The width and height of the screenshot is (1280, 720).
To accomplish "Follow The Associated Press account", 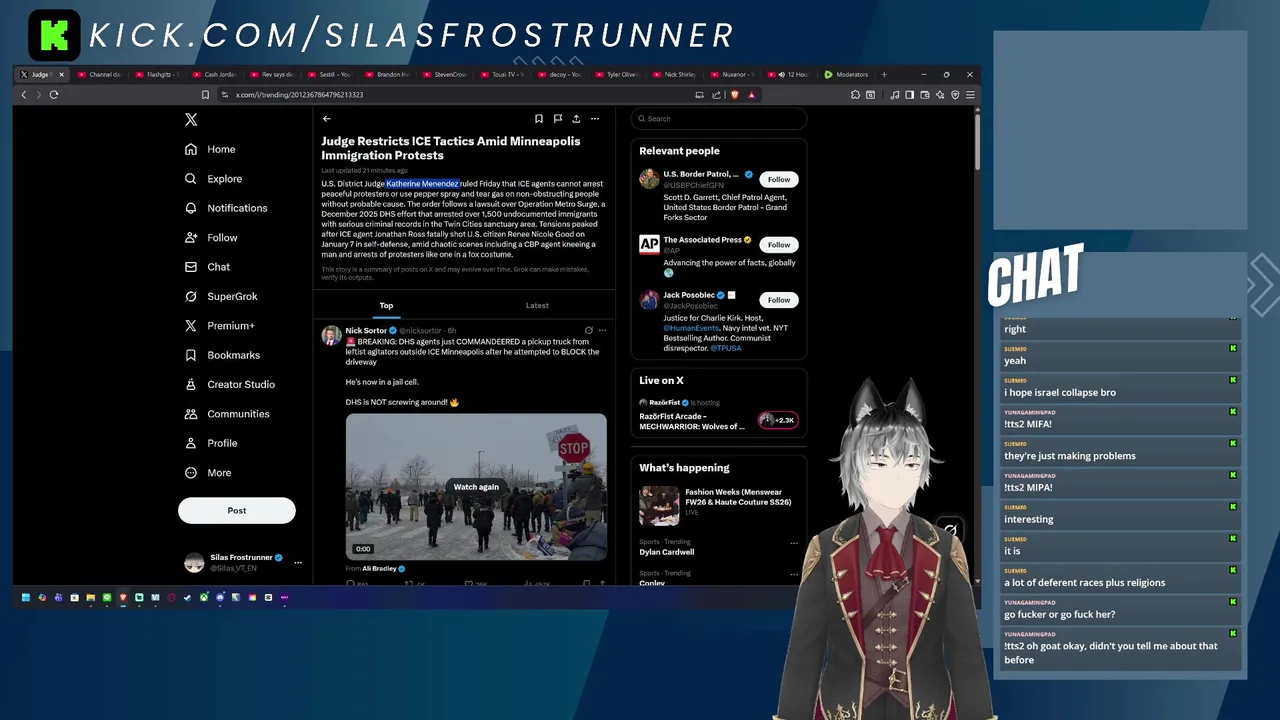I will pos(779,244).
